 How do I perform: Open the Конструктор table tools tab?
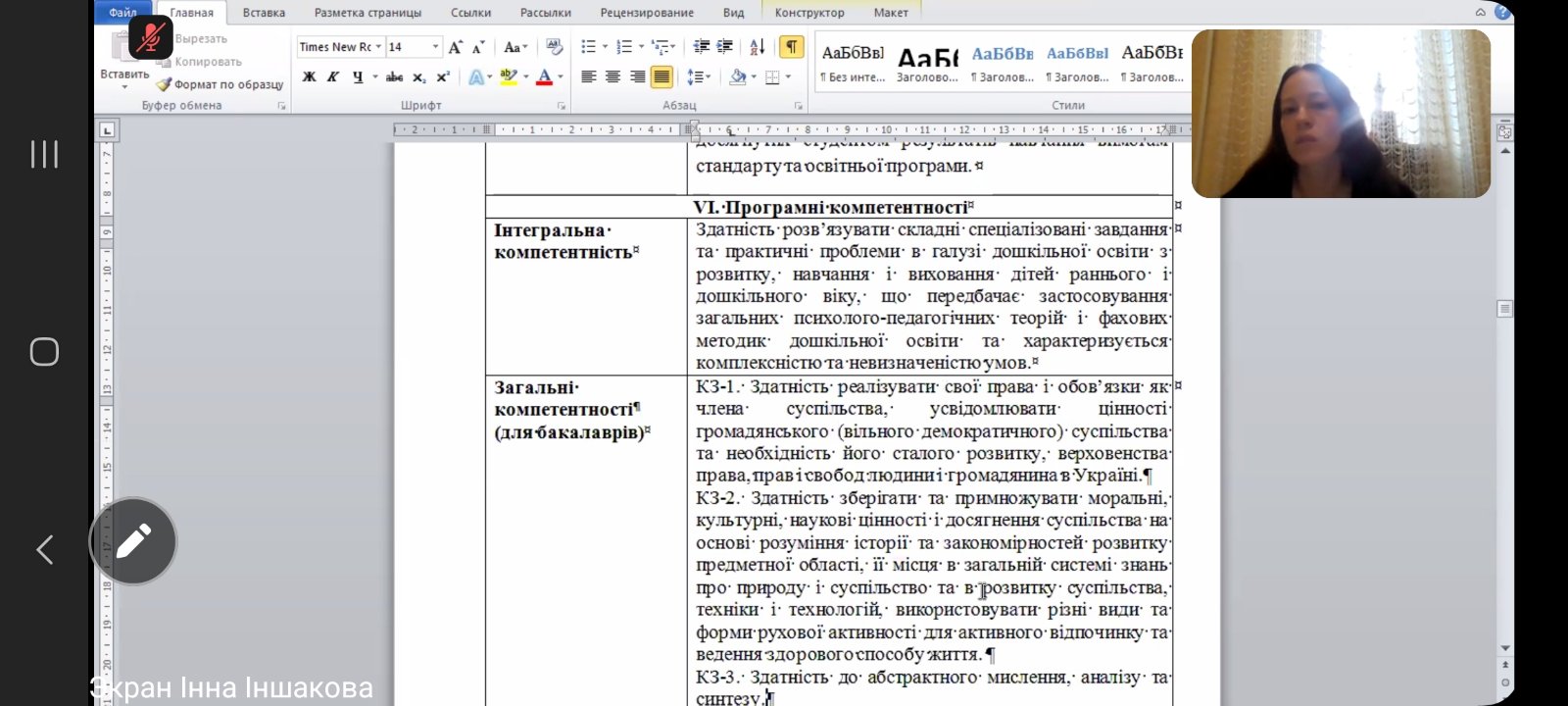808,13
